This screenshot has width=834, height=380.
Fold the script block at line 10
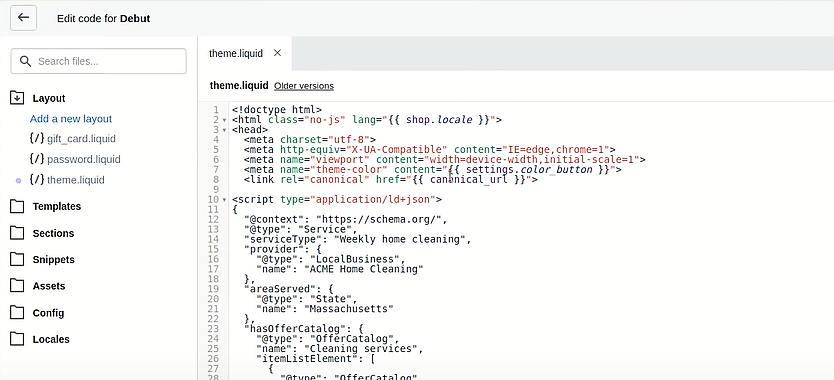225,200
